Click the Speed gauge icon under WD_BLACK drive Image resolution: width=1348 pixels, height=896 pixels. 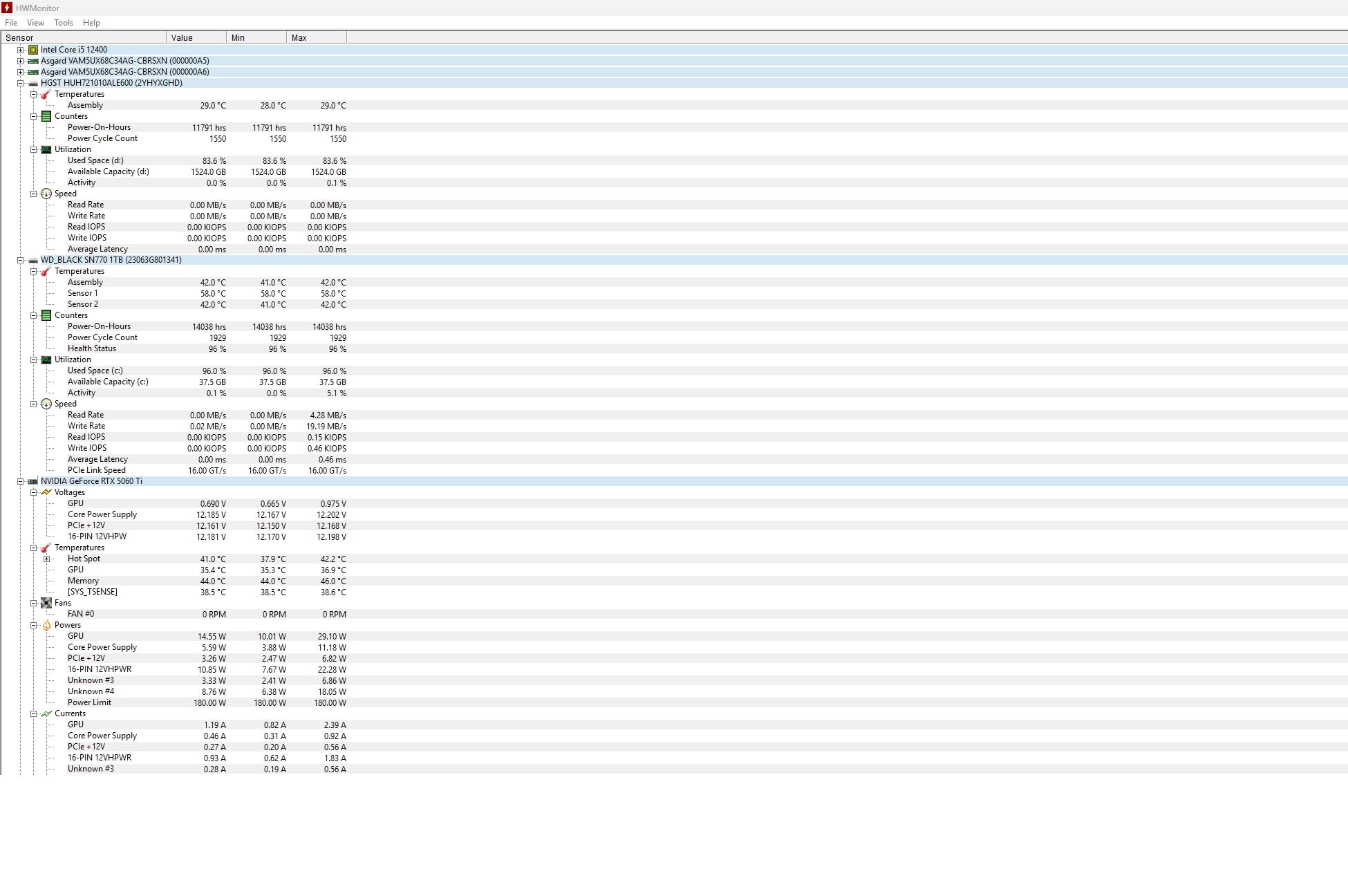click(46, 404)
